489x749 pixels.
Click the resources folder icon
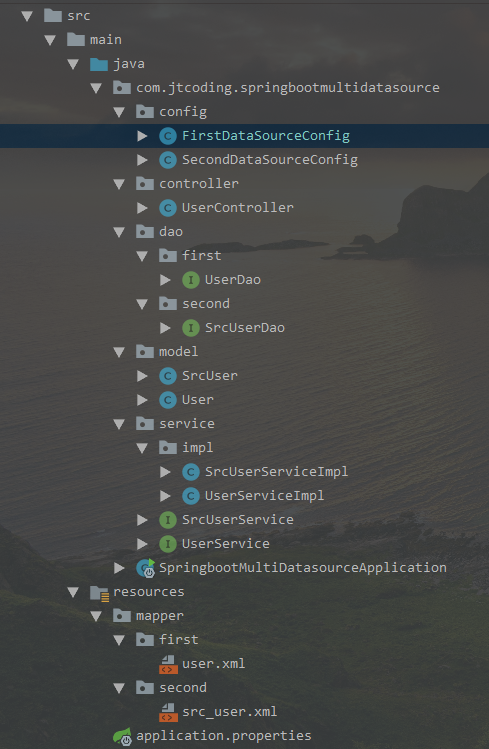(99, 593)
